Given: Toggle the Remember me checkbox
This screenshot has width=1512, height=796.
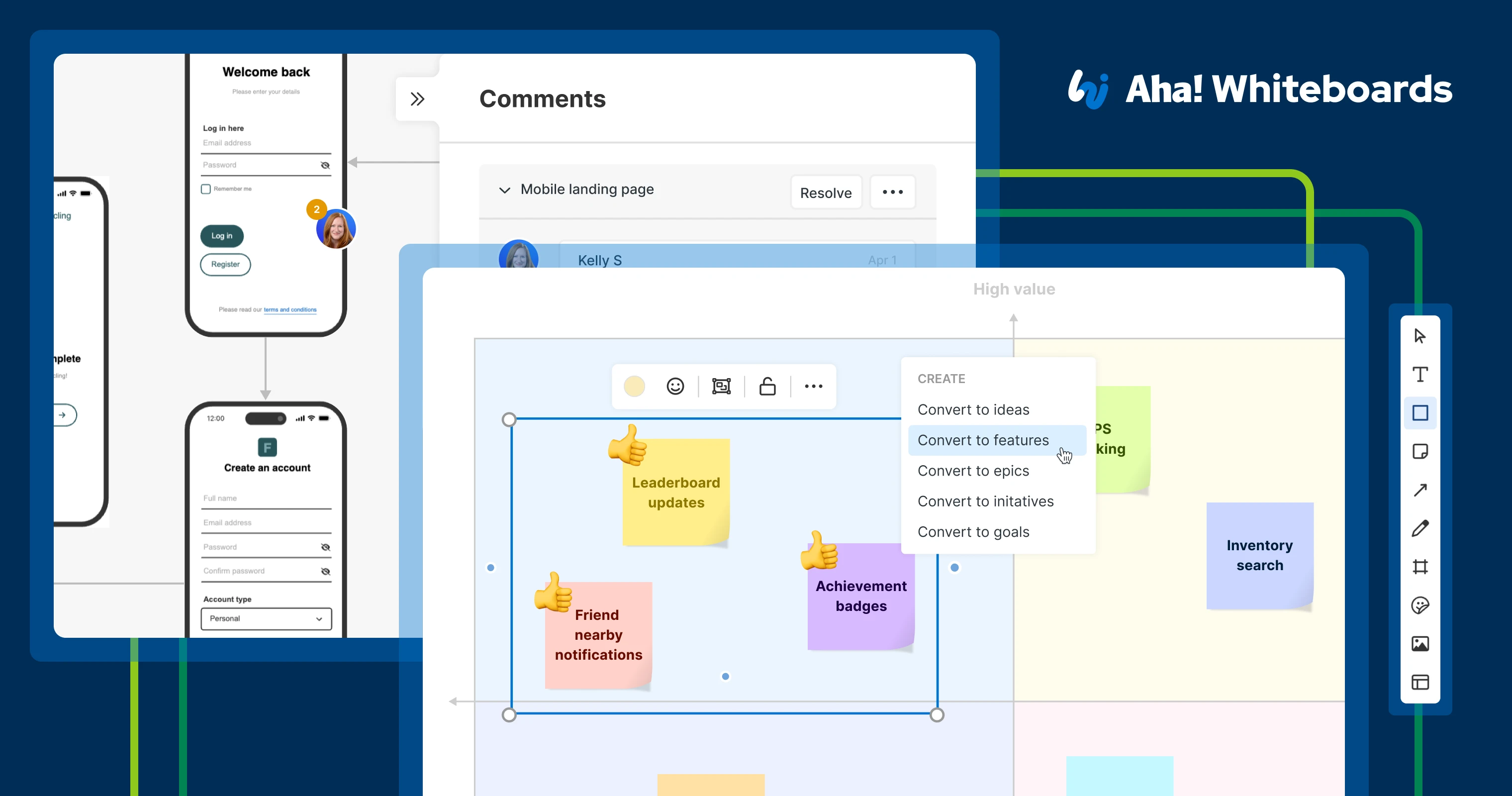Looking at the screenshot, I should click(x=206, y=189).
